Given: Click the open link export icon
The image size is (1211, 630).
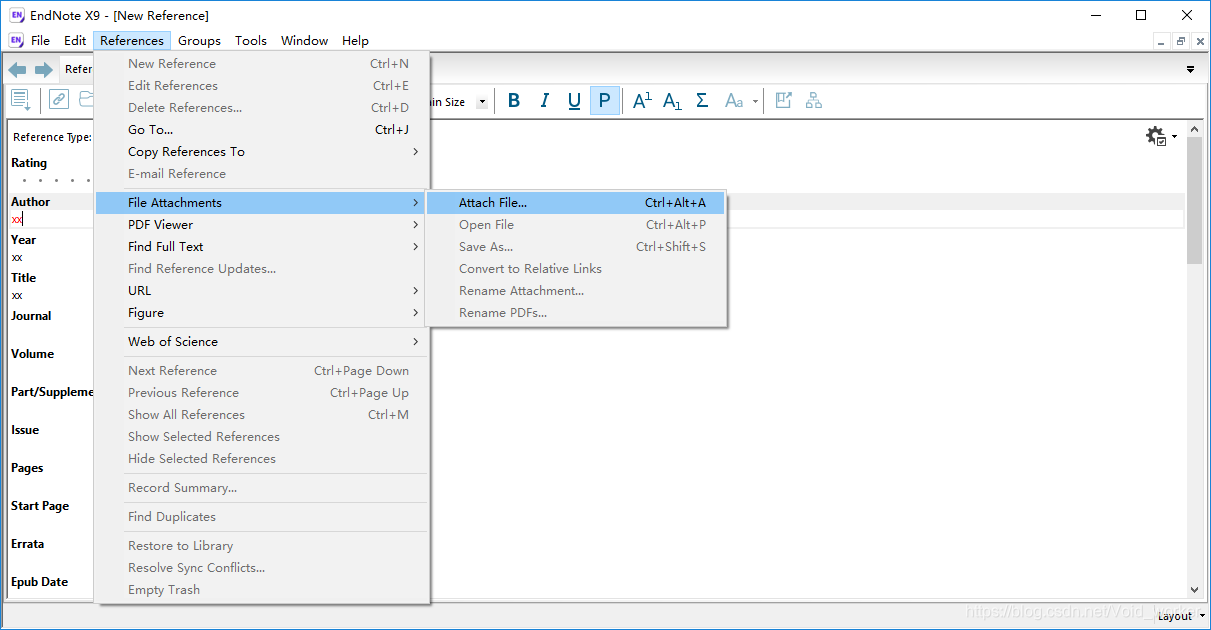Looking at the screenshot, I should tap(784, 101).
